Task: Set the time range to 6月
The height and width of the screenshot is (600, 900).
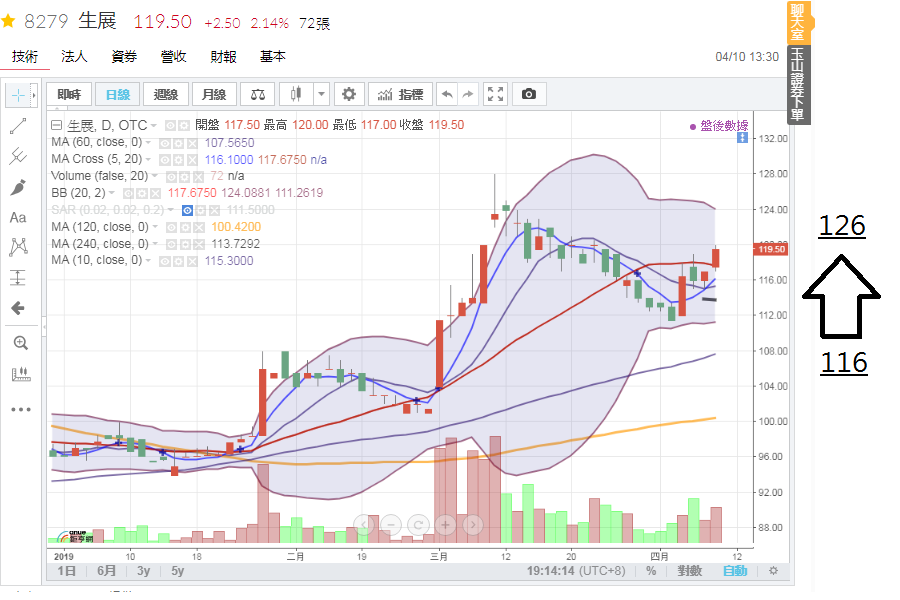Action: (x=107, y=571)
